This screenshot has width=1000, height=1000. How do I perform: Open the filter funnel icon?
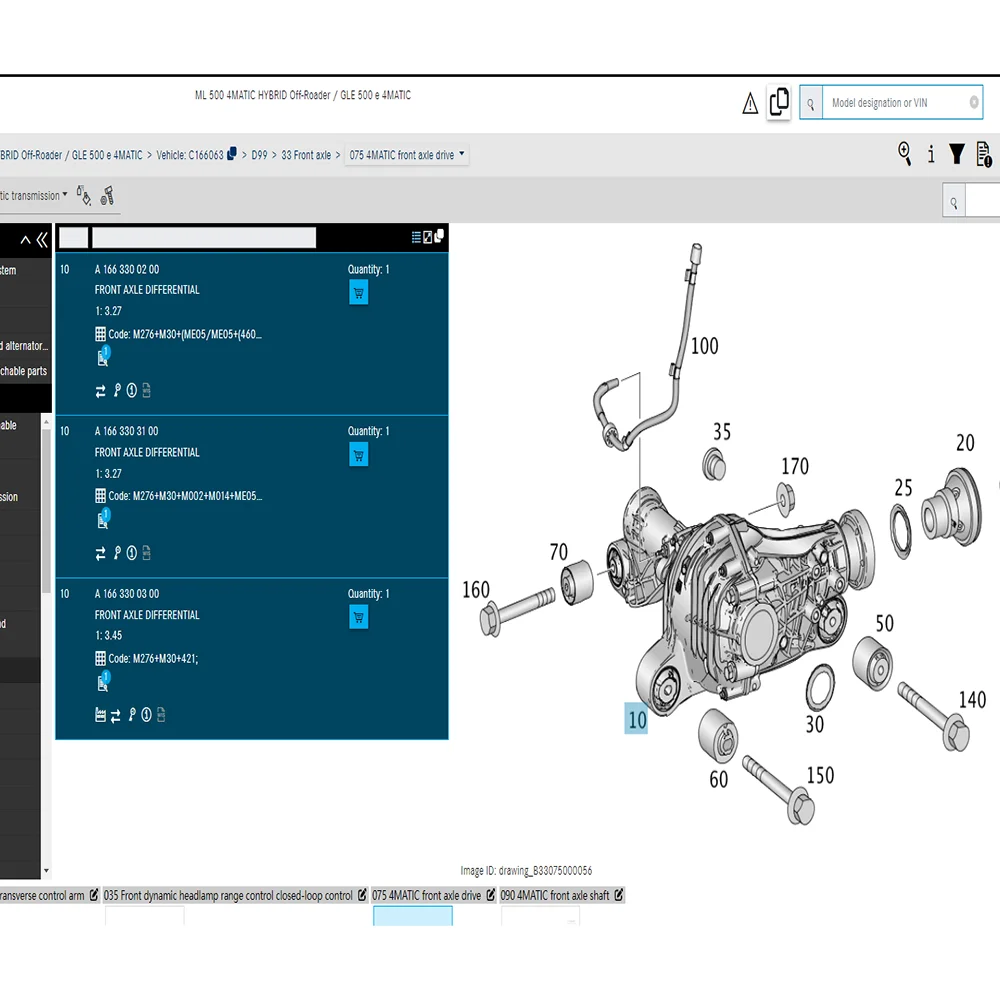click(x=957, y=154)
